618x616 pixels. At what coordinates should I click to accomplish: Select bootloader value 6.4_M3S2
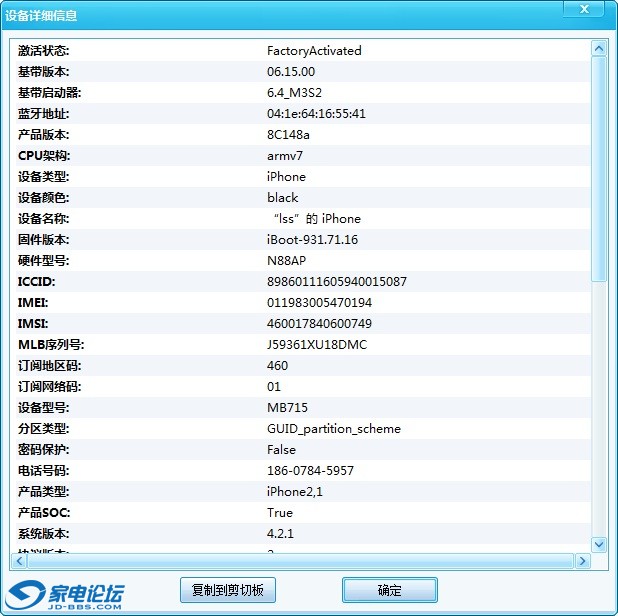(x=294, y=93)
